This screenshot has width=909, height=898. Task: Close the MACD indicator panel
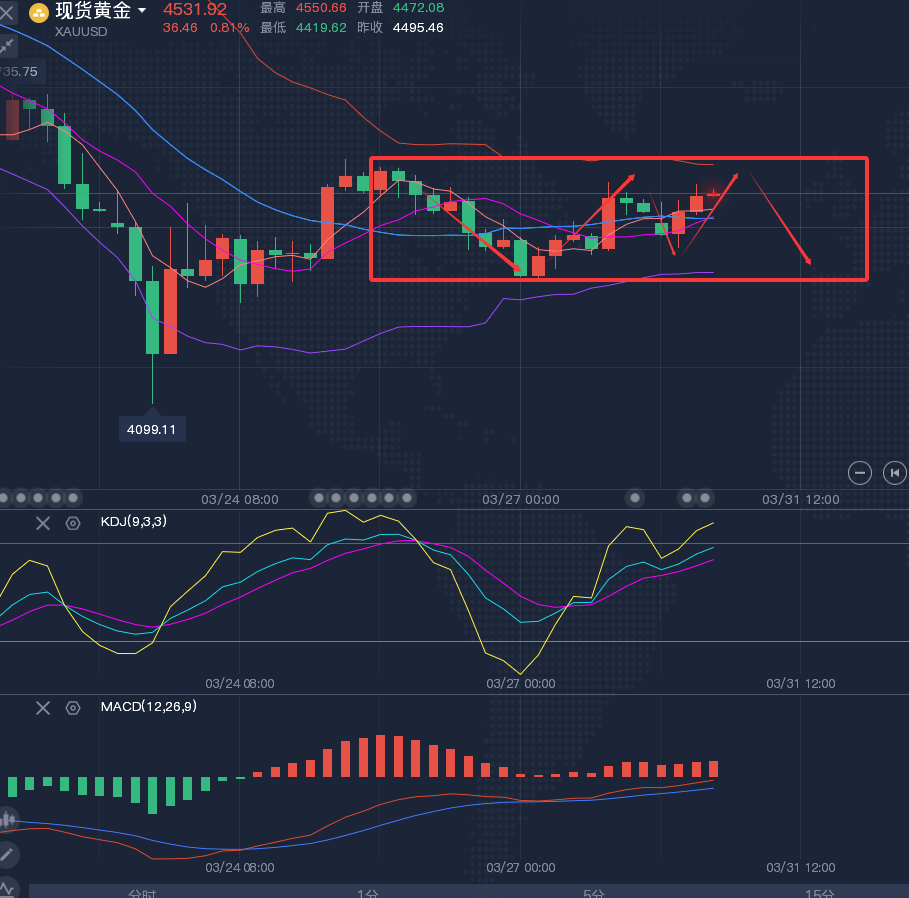43,708
